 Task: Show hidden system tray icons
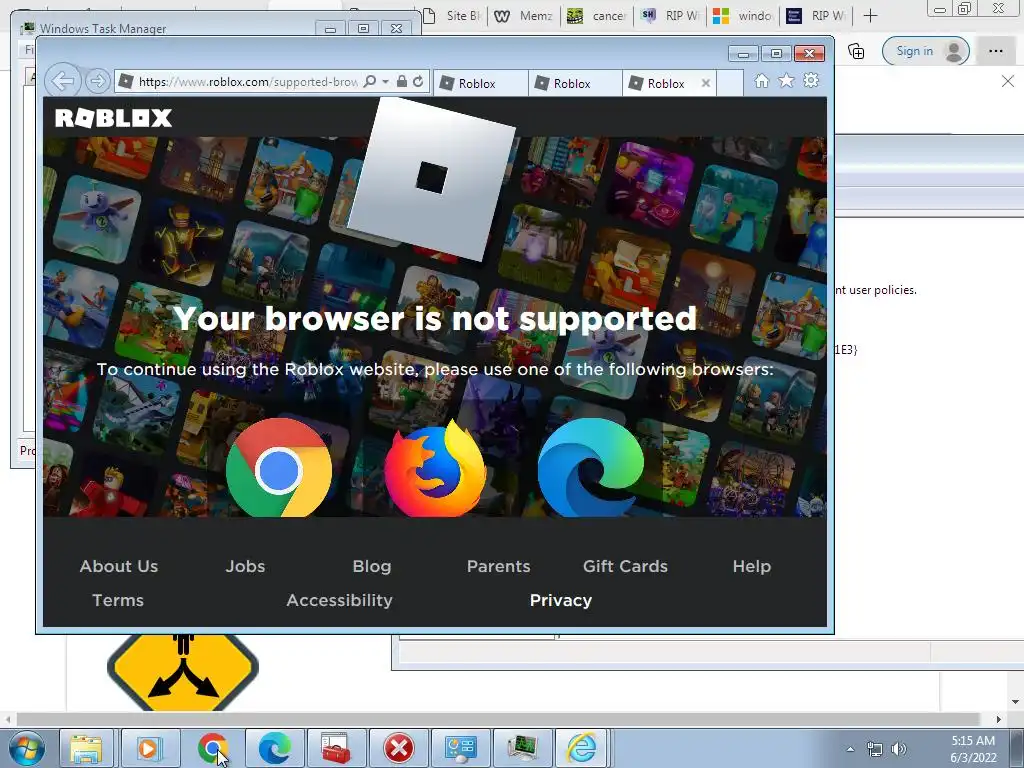coord(850,749)
